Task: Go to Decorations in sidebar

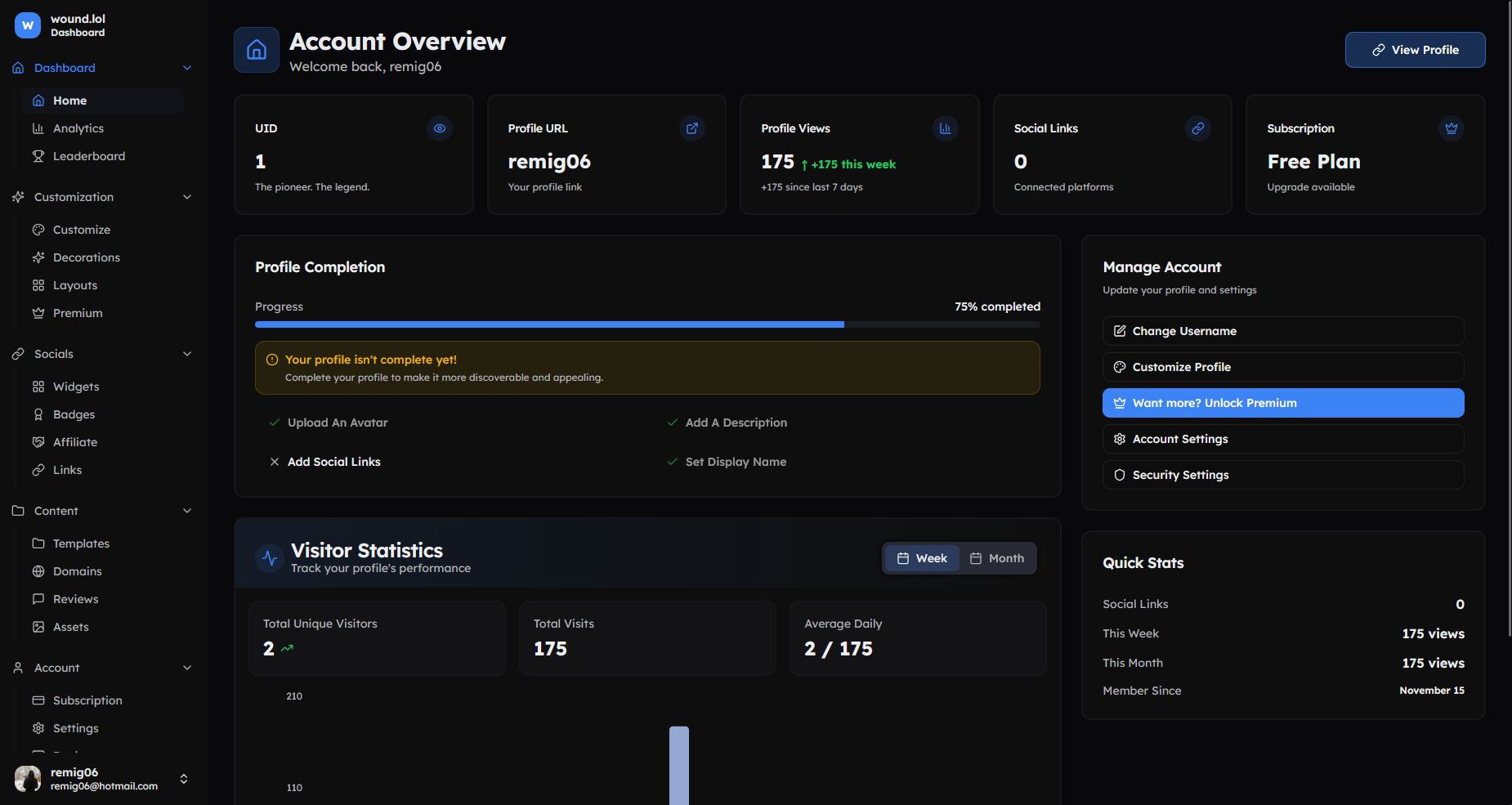Action: tap(86, 257)
